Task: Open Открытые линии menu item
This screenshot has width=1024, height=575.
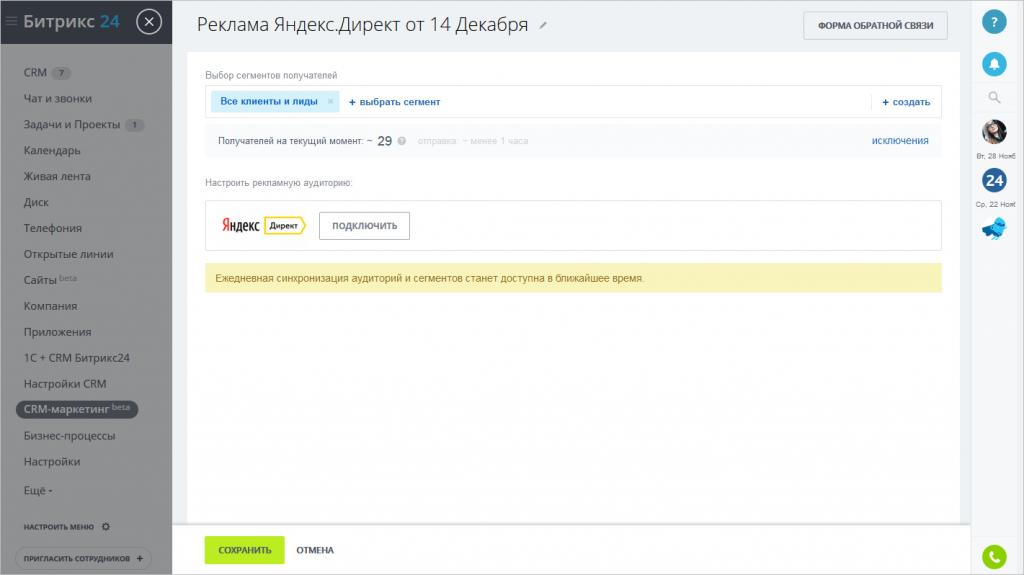Action: tap(69, 254)
